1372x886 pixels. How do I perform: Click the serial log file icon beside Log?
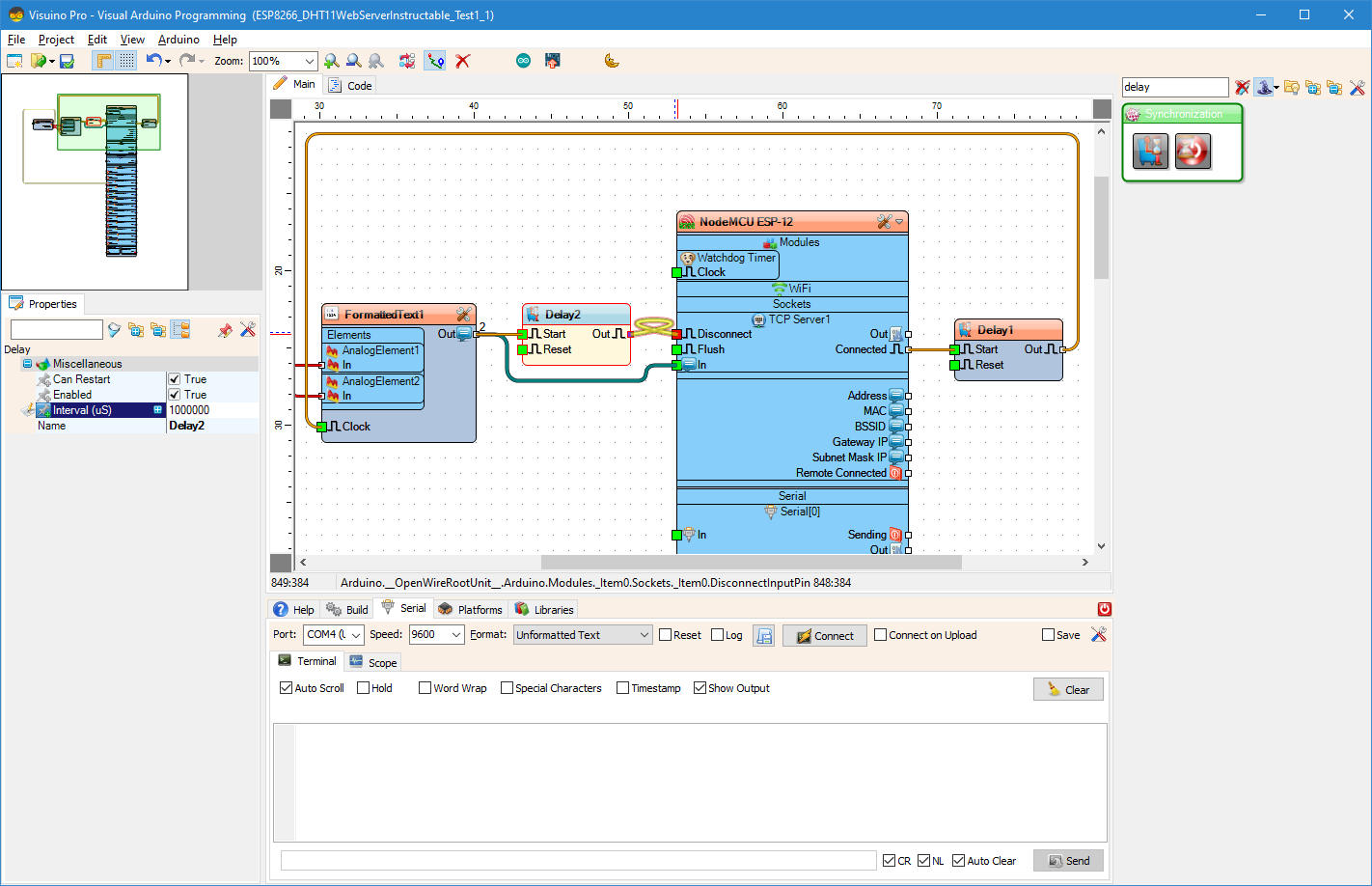[x=764, y=635]
